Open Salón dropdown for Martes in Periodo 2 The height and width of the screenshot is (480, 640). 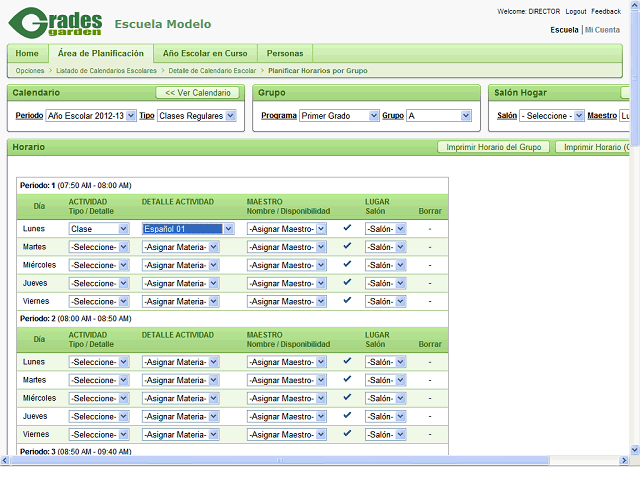pos(385,380)
